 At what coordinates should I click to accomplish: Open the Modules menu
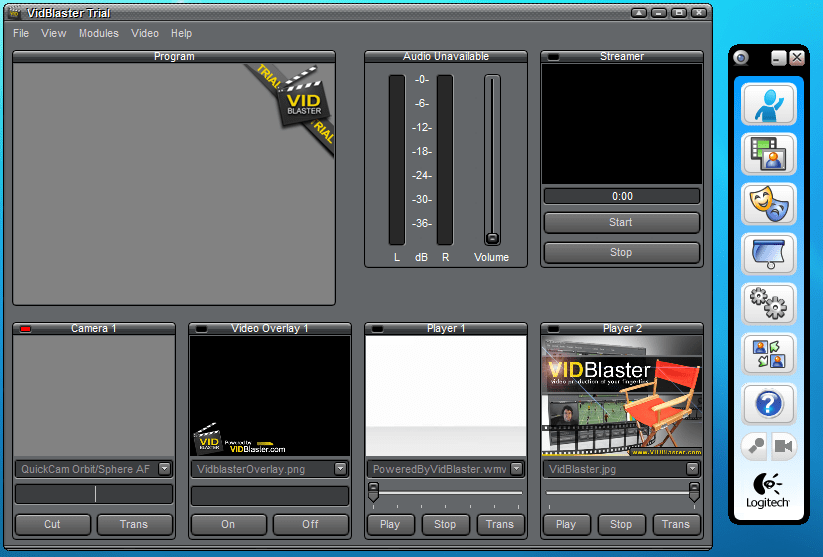point(99,33)
